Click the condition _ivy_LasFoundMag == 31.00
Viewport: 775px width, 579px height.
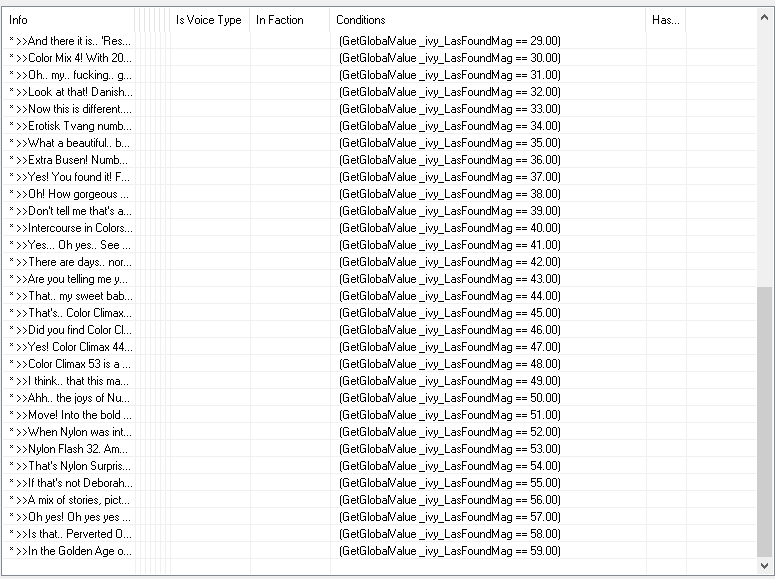point(450,75)
